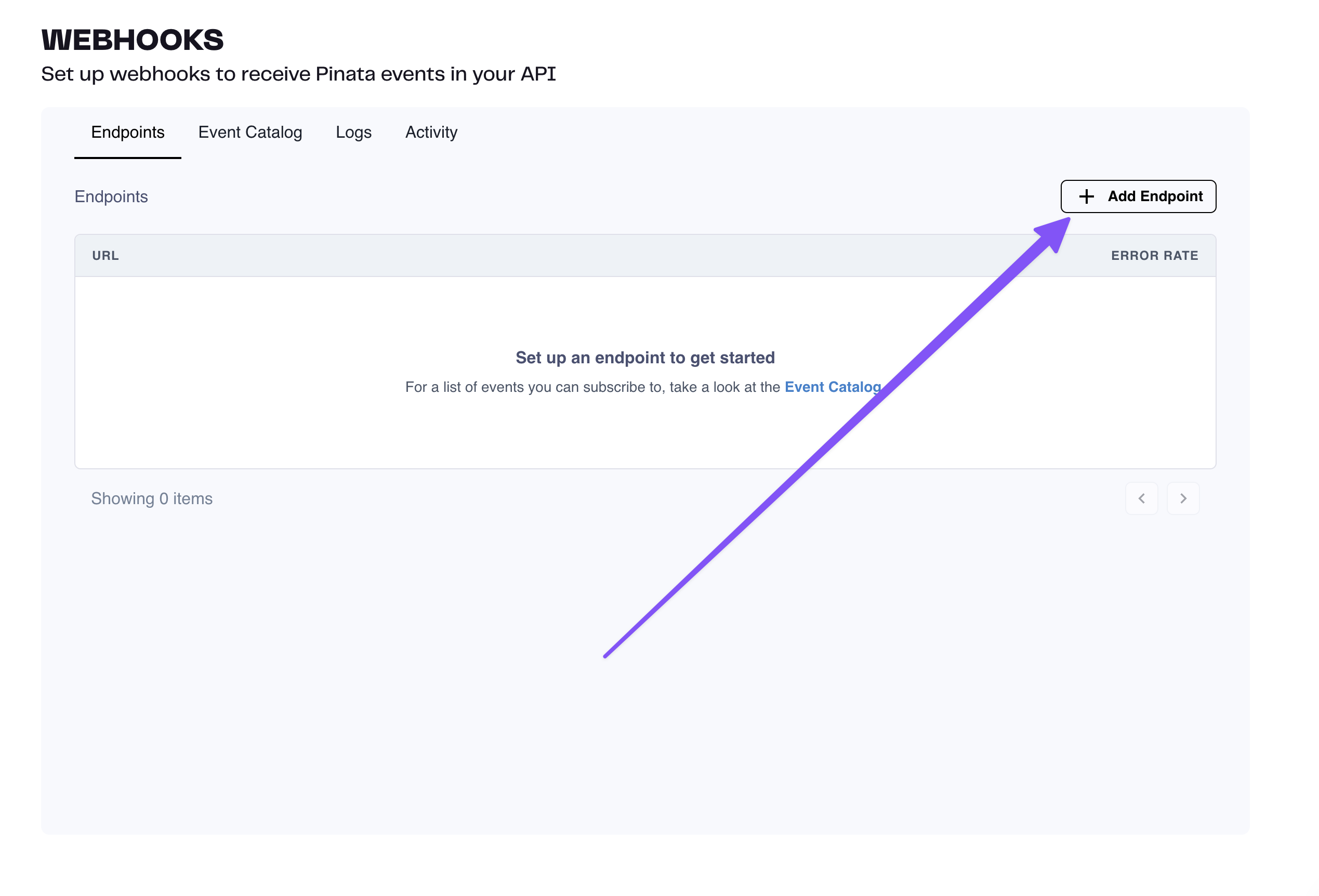Click the Showing 0 items label
1319x896 pixels.
click(152, 498)
